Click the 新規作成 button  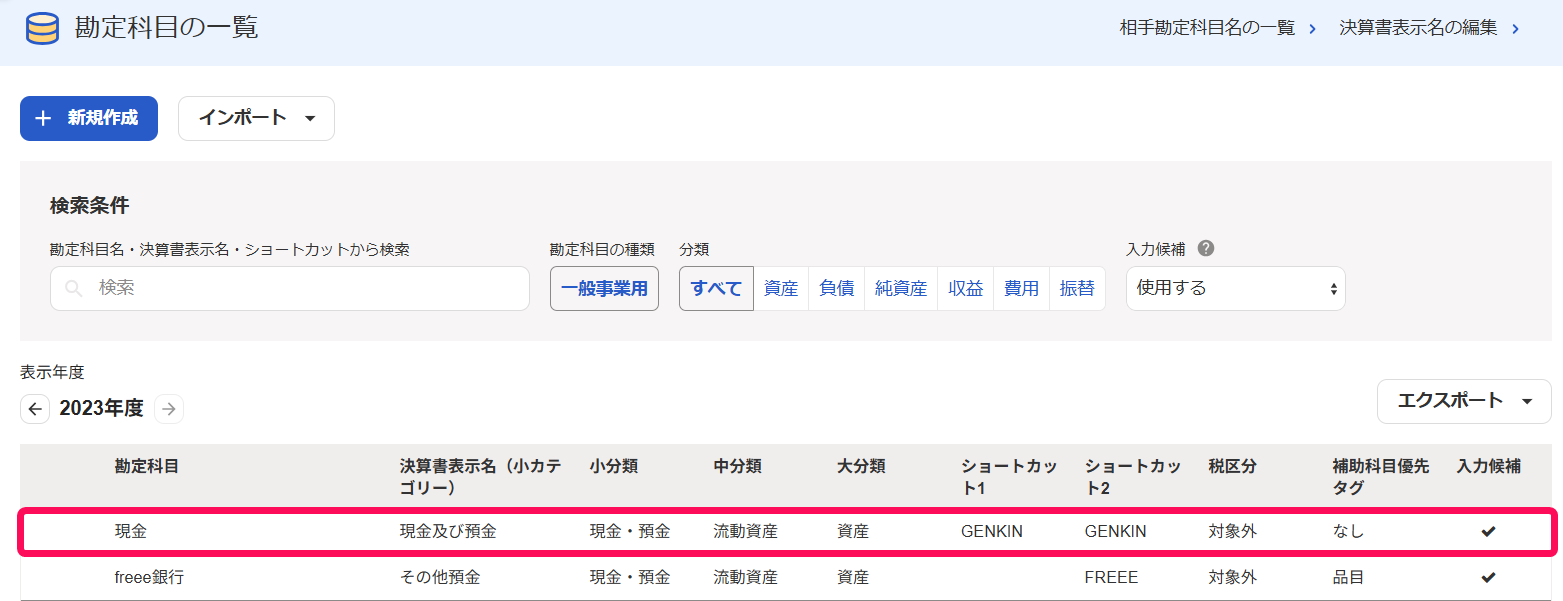(x=89, y=118)
